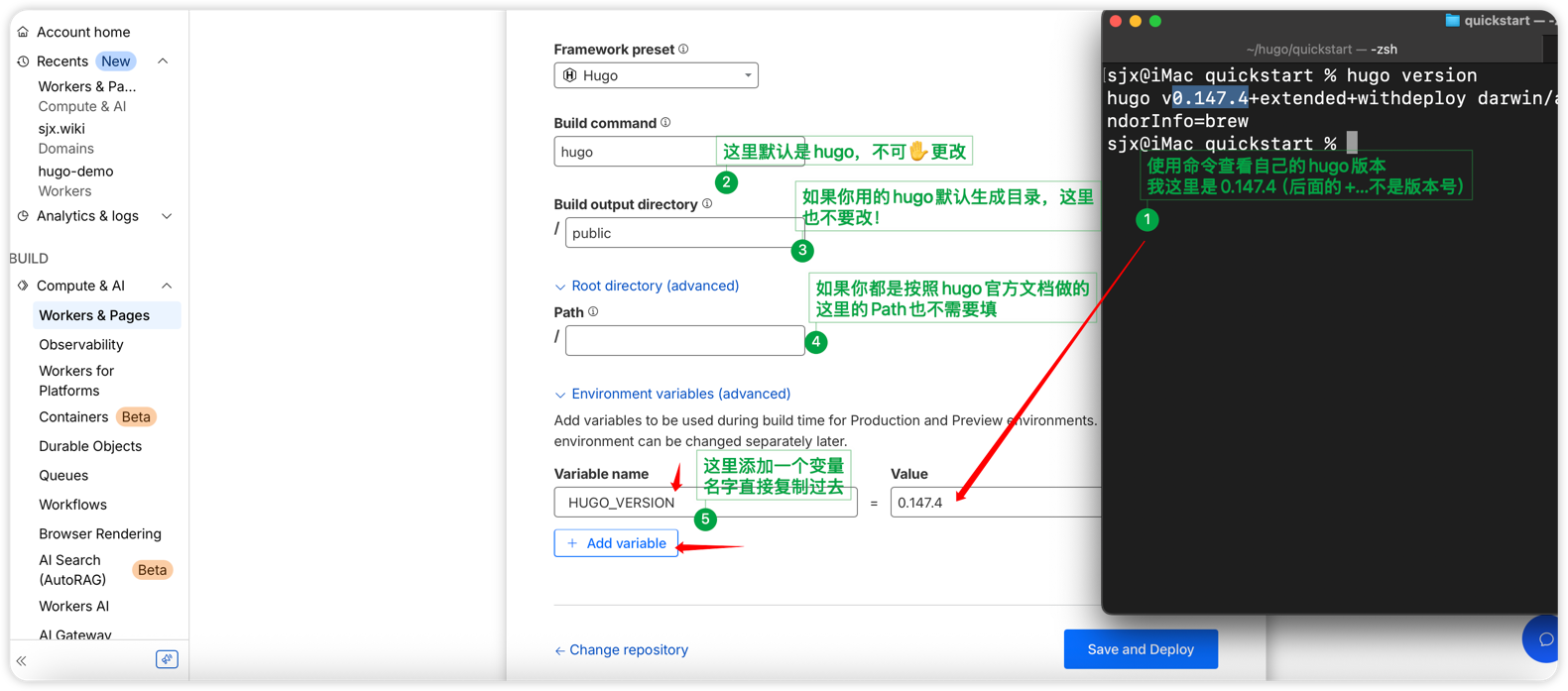1568x691 pixels.
Task: Click the Change repository link
Action: point(621,650)
